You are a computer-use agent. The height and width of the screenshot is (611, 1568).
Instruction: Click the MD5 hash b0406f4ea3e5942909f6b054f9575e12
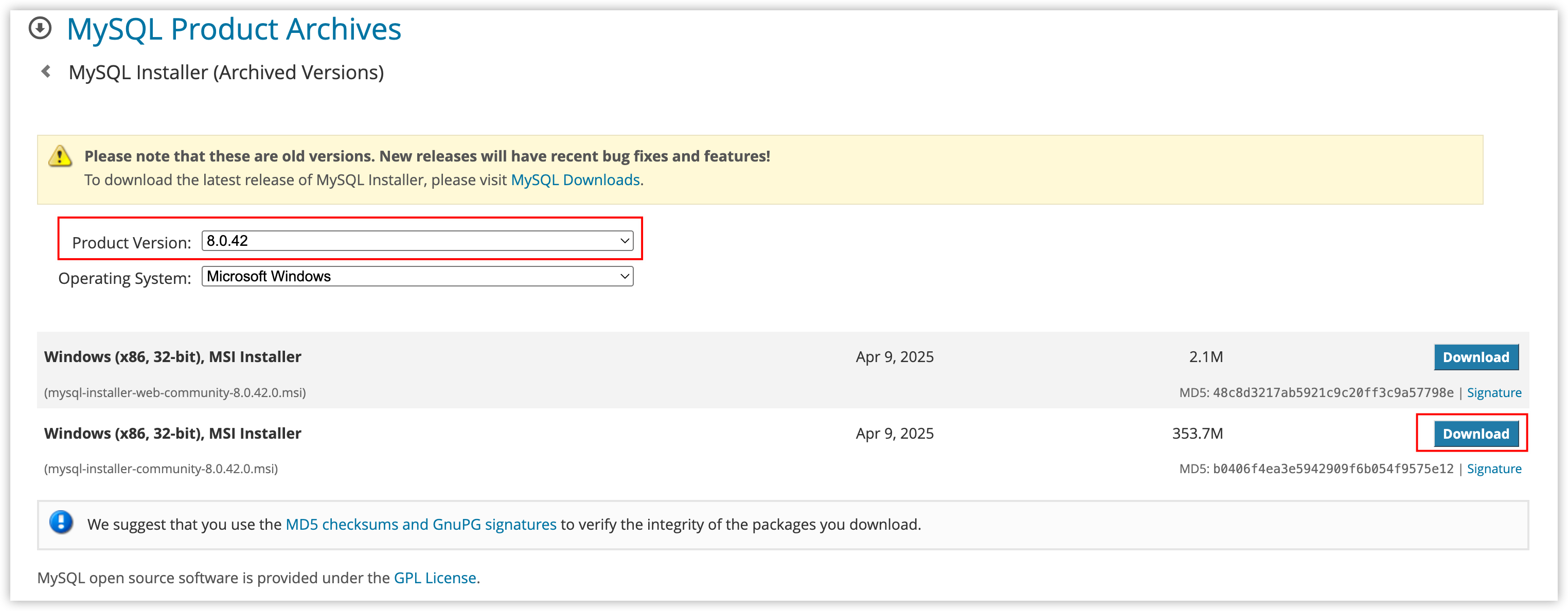coord(1333,469)
